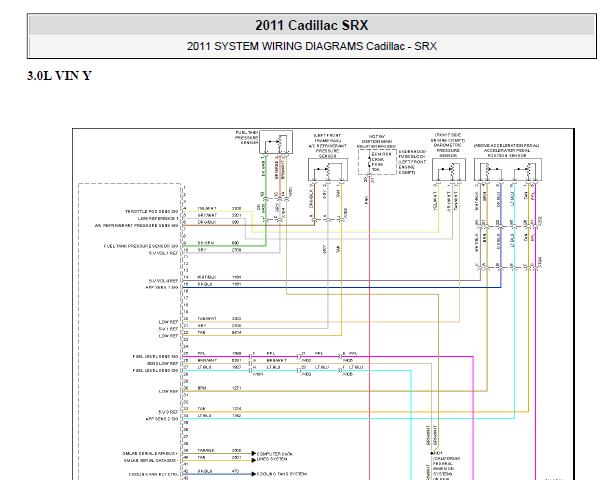
Task: Click the "FUEL LEVEL SENS SIG" label at pin 25
Action: pos(155,357)
